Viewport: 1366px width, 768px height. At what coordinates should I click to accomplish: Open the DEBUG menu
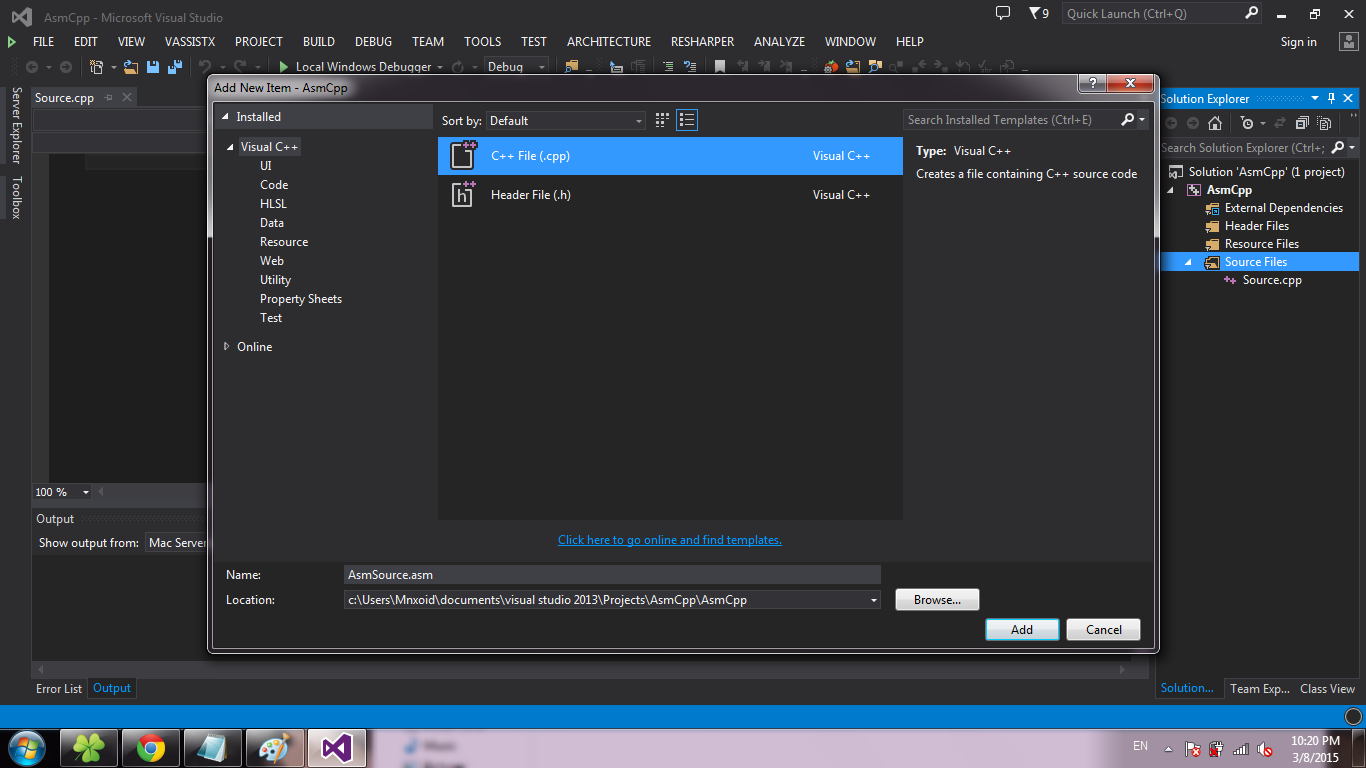[373, 42]
